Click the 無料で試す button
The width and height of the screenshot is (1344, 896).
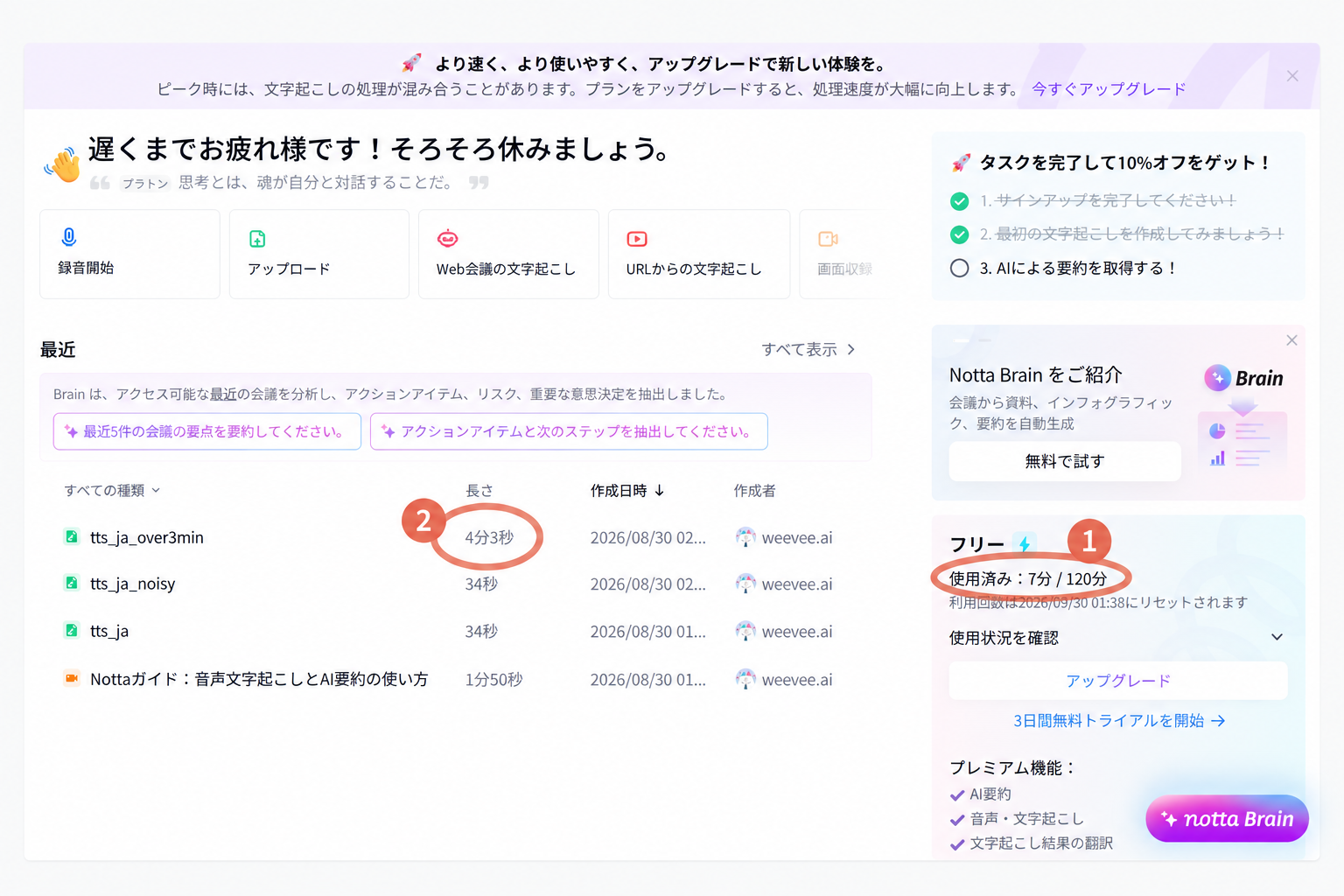point(1065,461)
